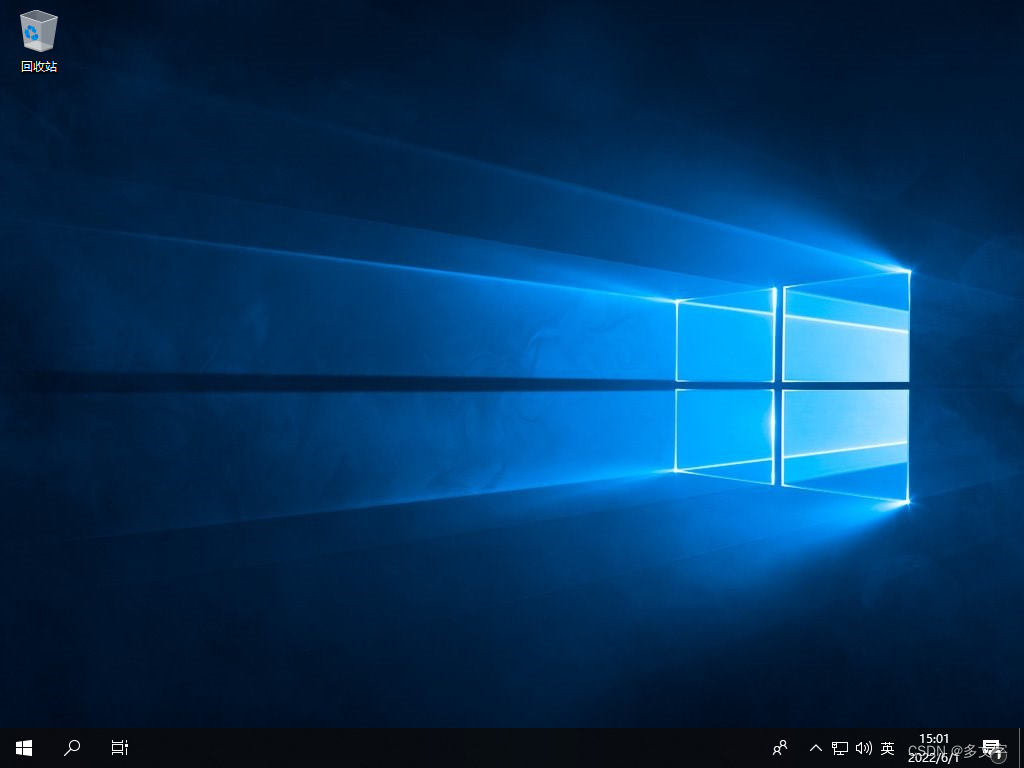Open the volume speaker tray icon
Screen dimensions: 1024x768
[863, 748]
